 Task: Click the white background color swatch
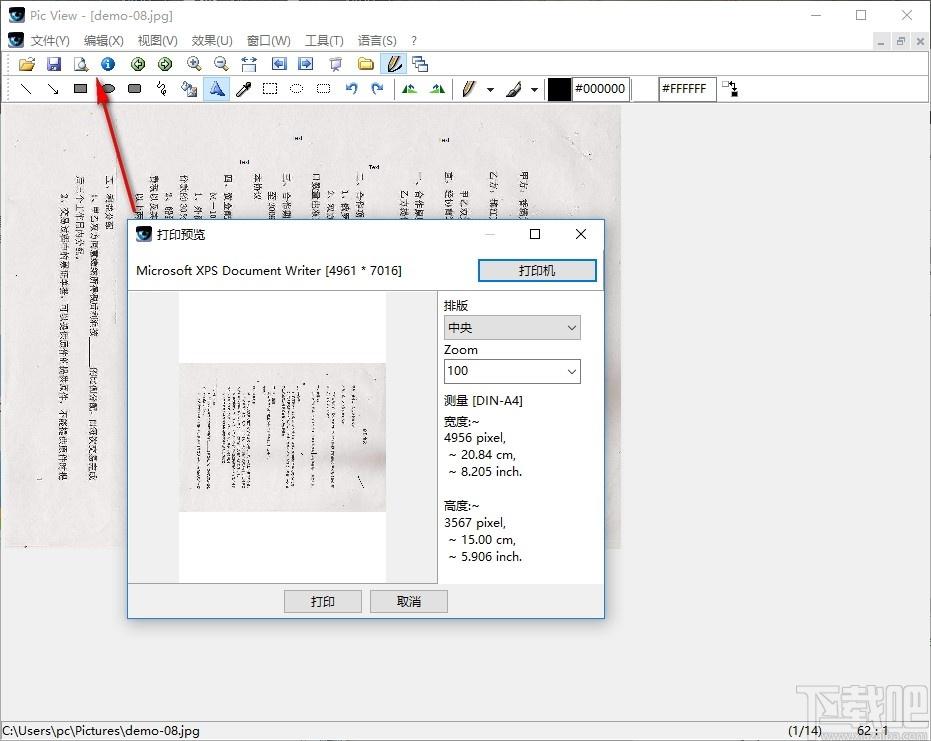tap(646, 89)
